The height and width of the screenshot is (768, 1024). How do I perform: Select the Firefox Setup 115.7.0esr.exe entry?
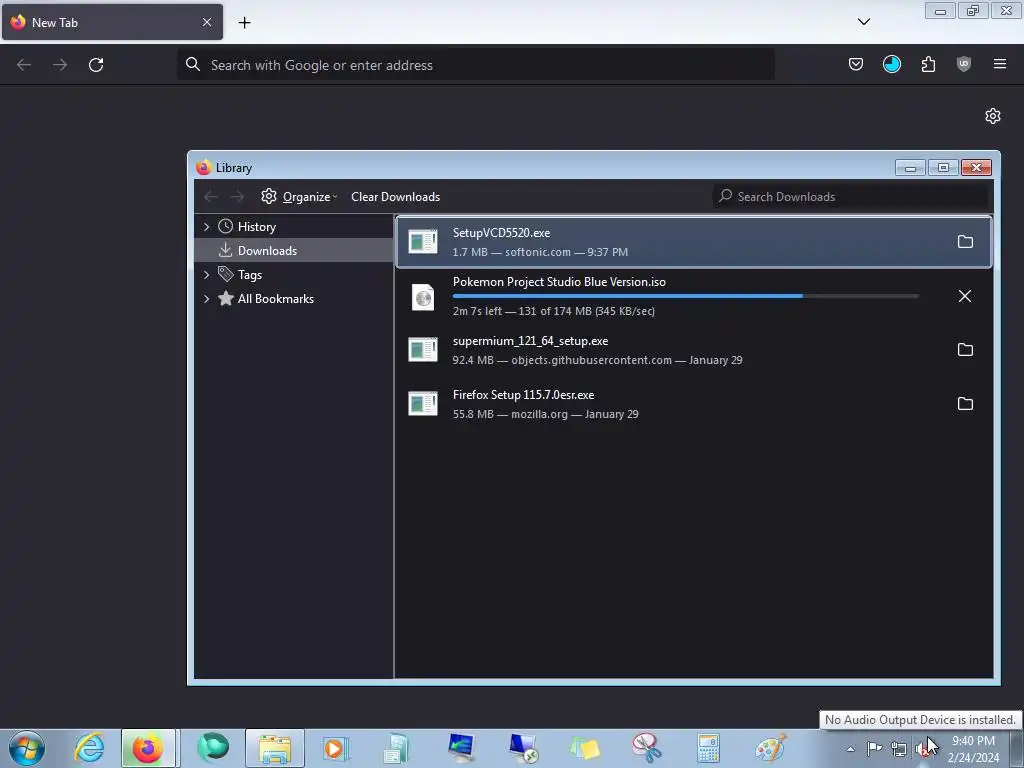click(694, 404)
